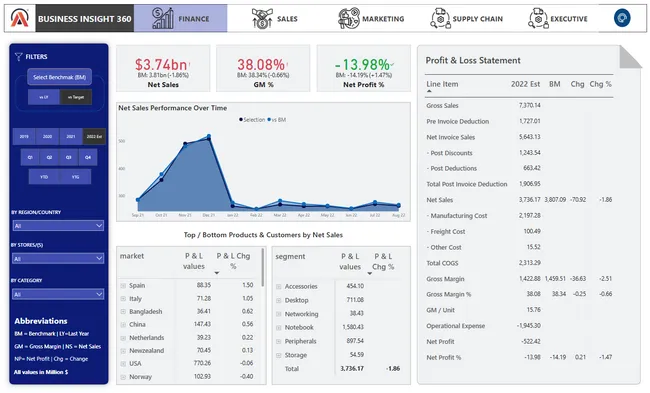Toggle the 2021 year filter

click(71, 136)
